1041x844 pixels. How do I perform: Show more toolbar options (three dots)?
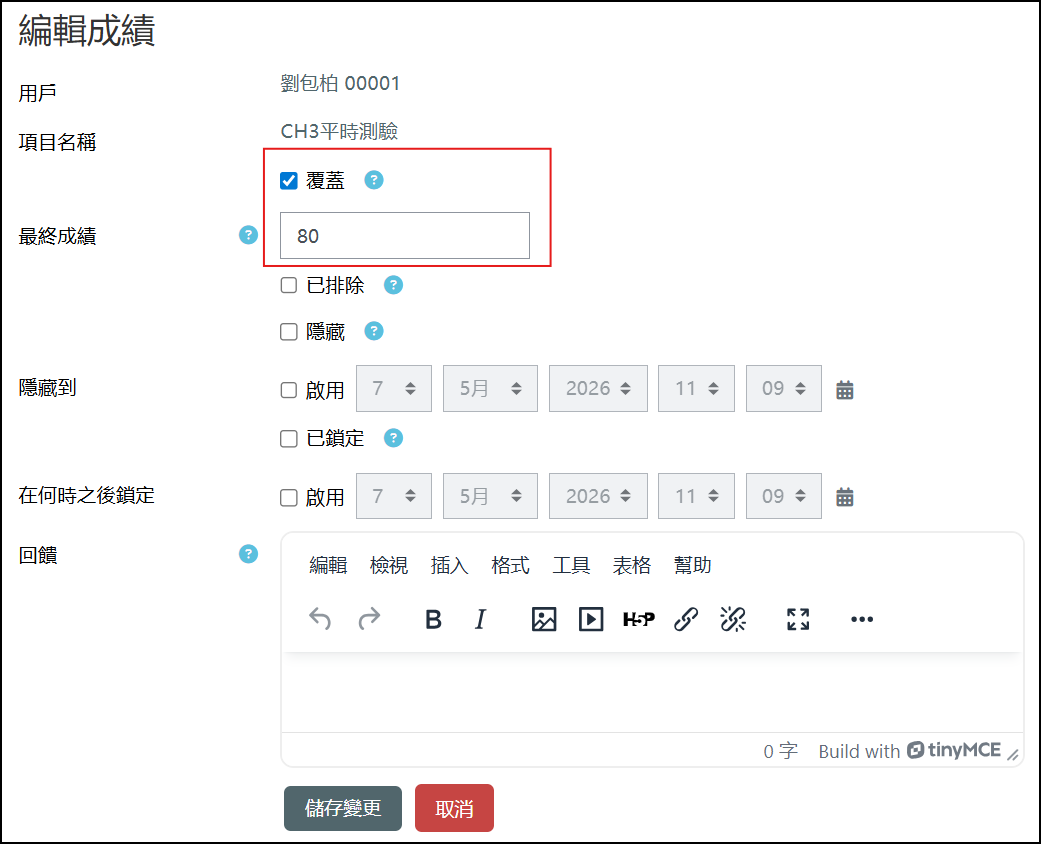tap(862, 619)
